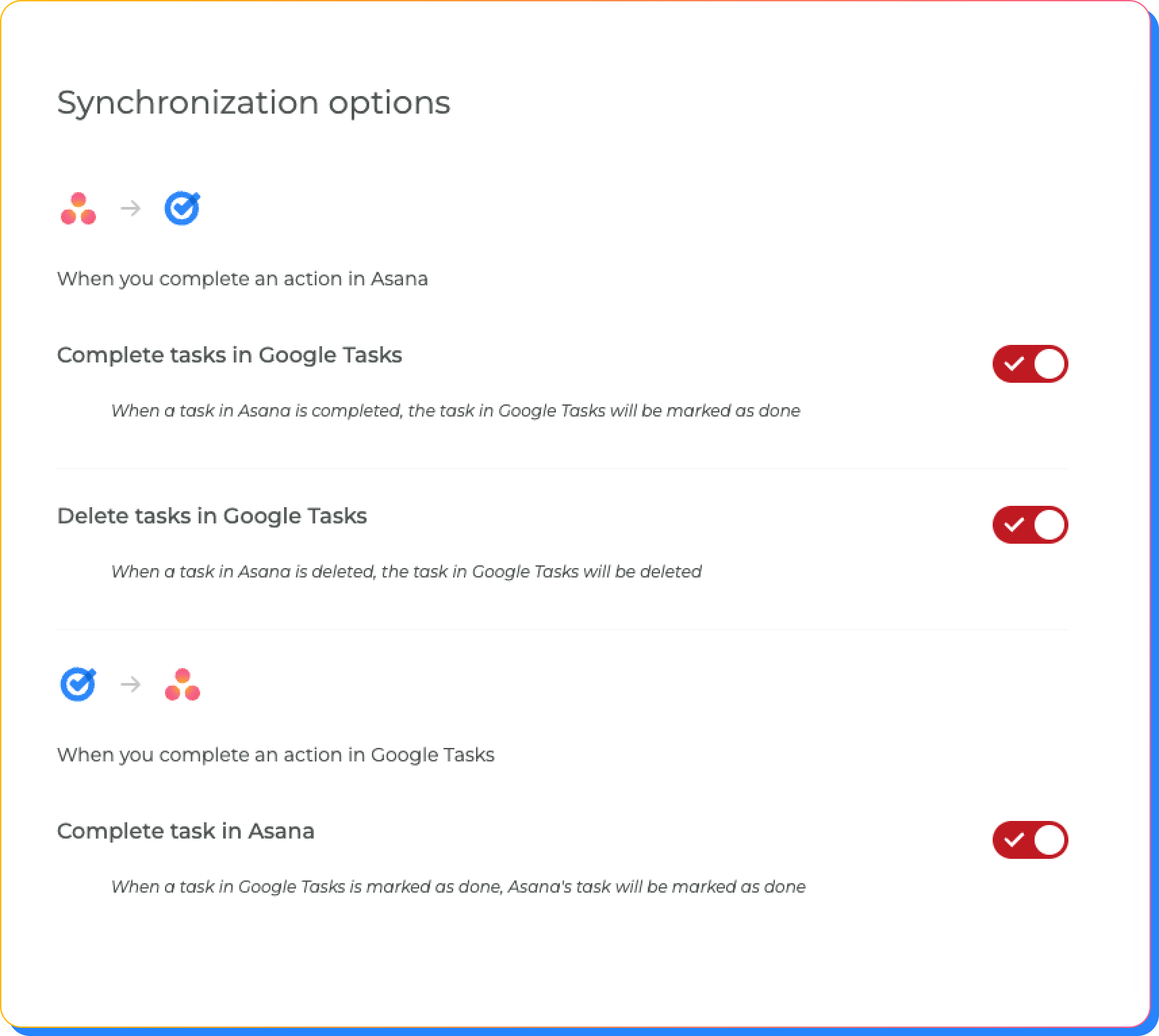
Task: Click the arrow between Asana and Google Tasks icons
Action: [131, 208]
